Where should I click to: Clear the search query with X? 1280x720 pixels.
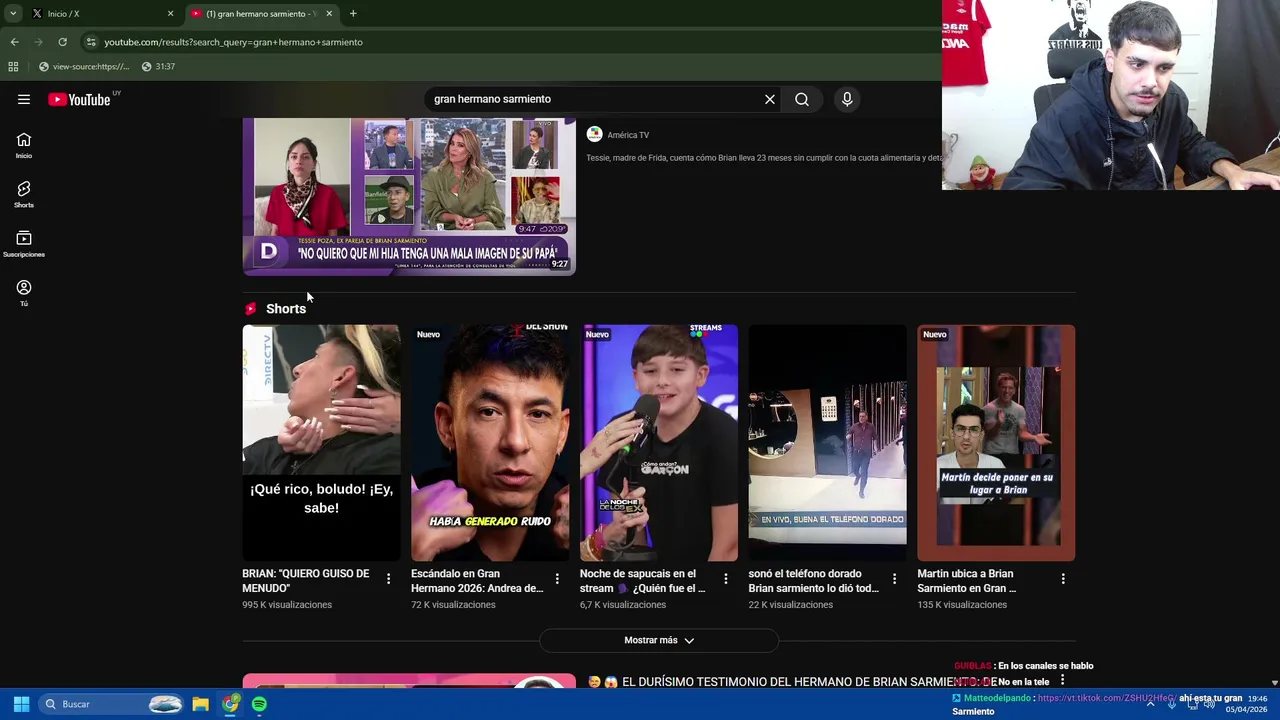770,99
